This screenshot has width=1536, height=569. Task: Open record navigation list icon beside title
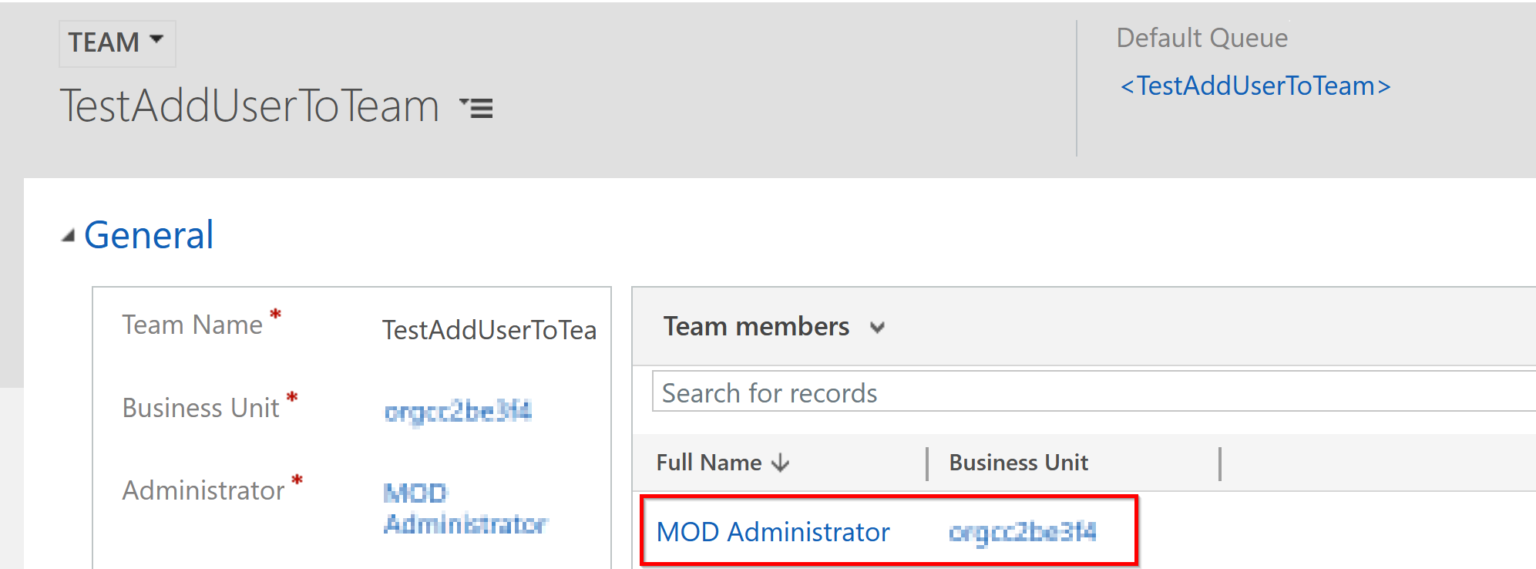point(476,107)
